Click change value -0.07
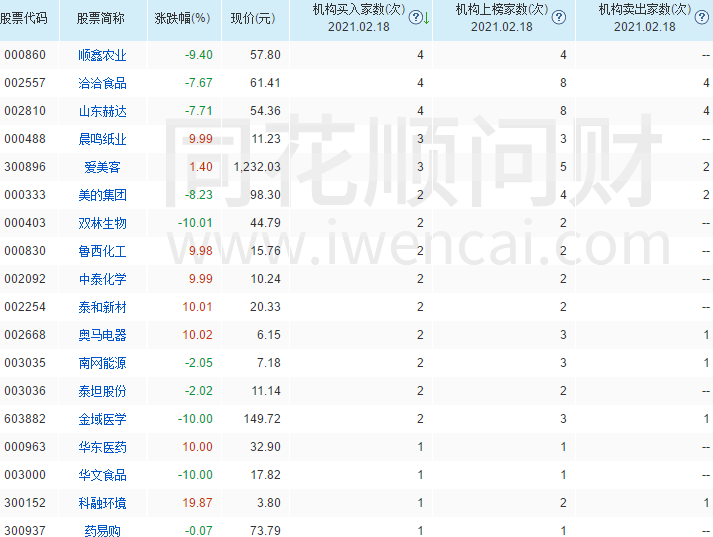 pyautogui.click(x=198, y=531)
